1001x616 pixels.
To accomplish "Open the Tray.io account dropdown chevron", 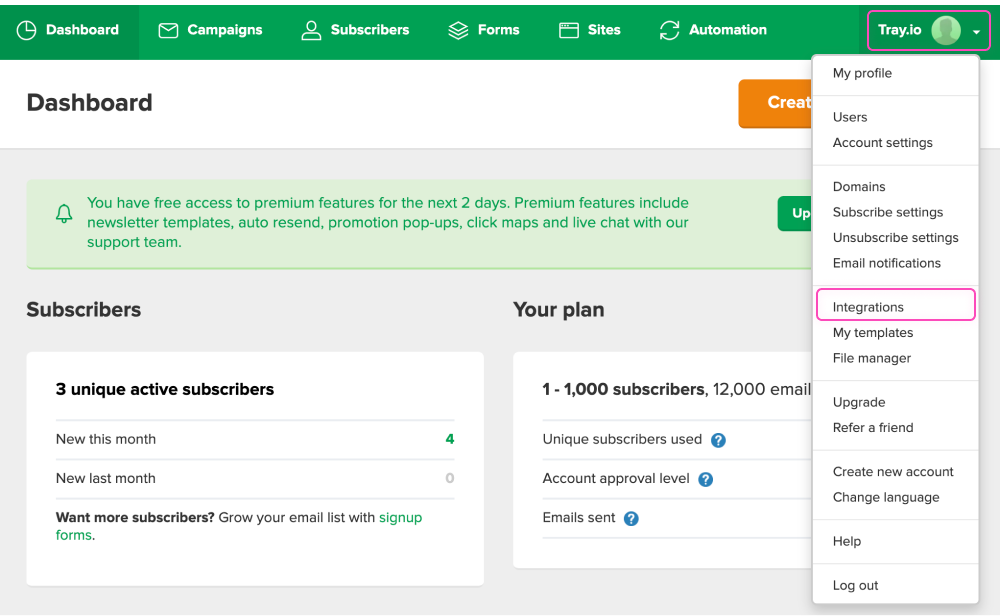I will pos(976,31).
